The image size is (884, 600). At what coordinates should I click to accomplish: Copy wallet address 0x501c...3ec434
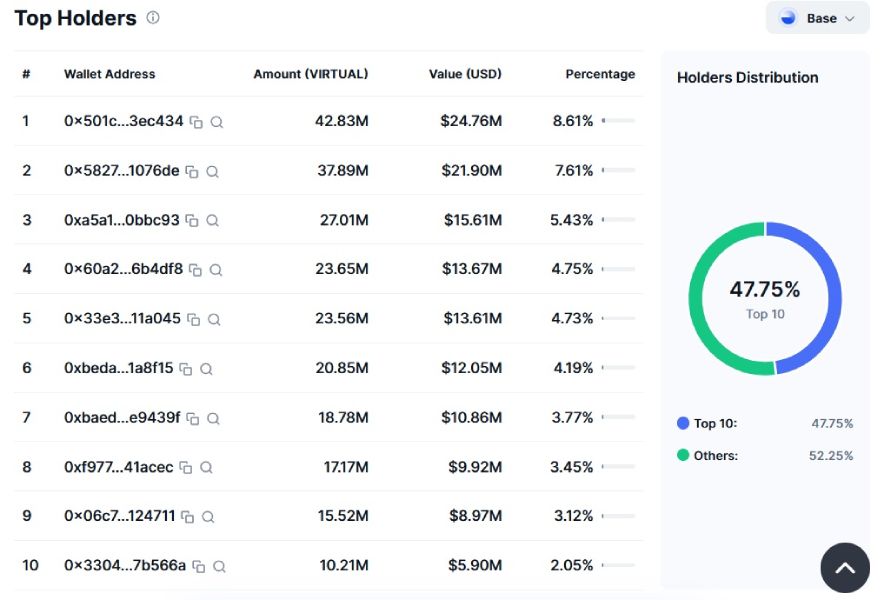(x=196, y=122)
